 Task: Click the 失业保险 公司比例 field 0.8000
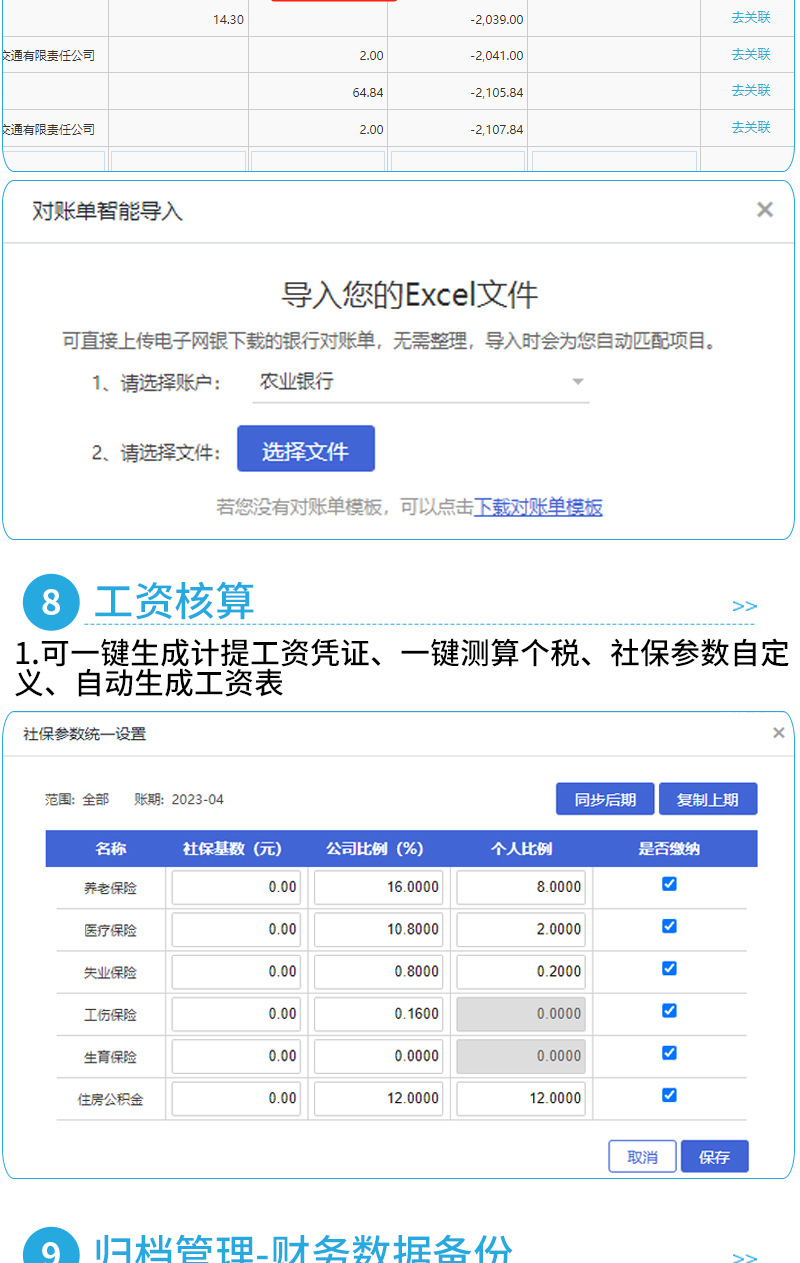pyautogui.click(x=378, y=971)
